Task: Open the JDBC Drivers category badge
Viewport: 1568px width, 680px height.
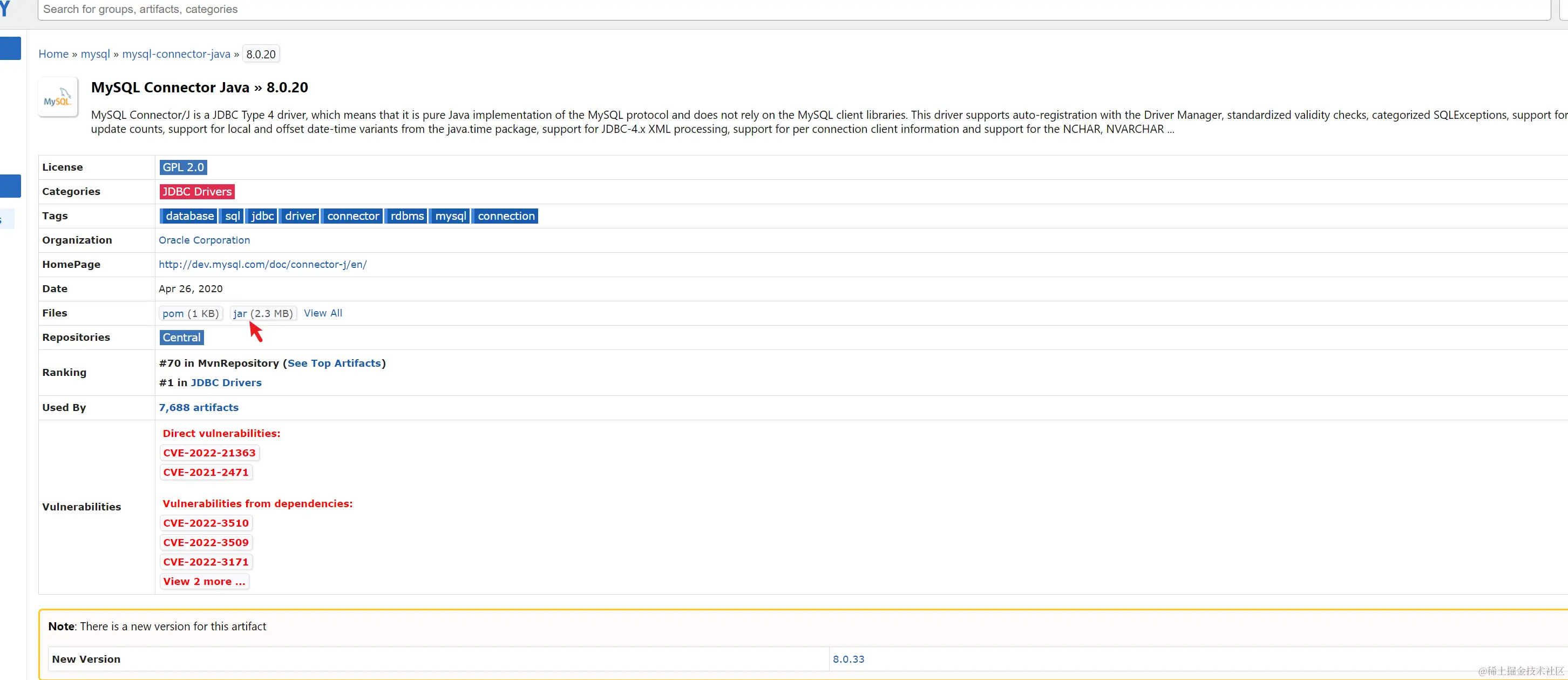Action: click(197, 192)
